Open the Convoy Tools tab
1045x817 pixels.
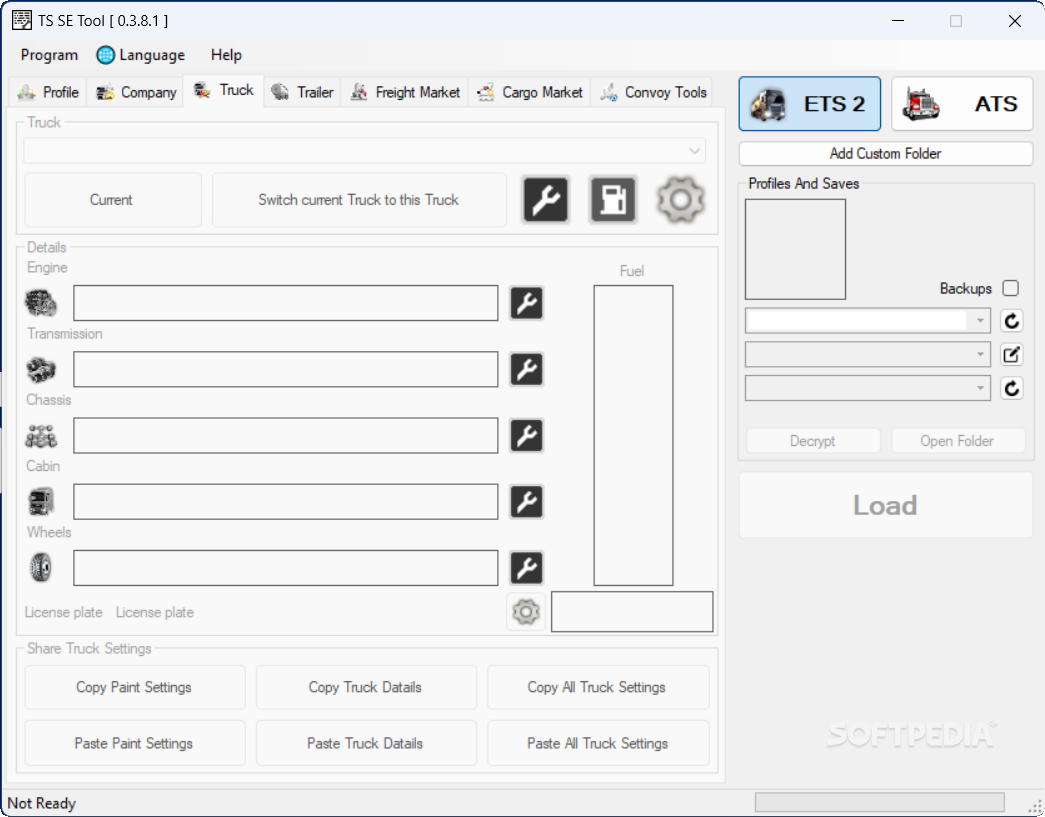click(x=652, y=92)
